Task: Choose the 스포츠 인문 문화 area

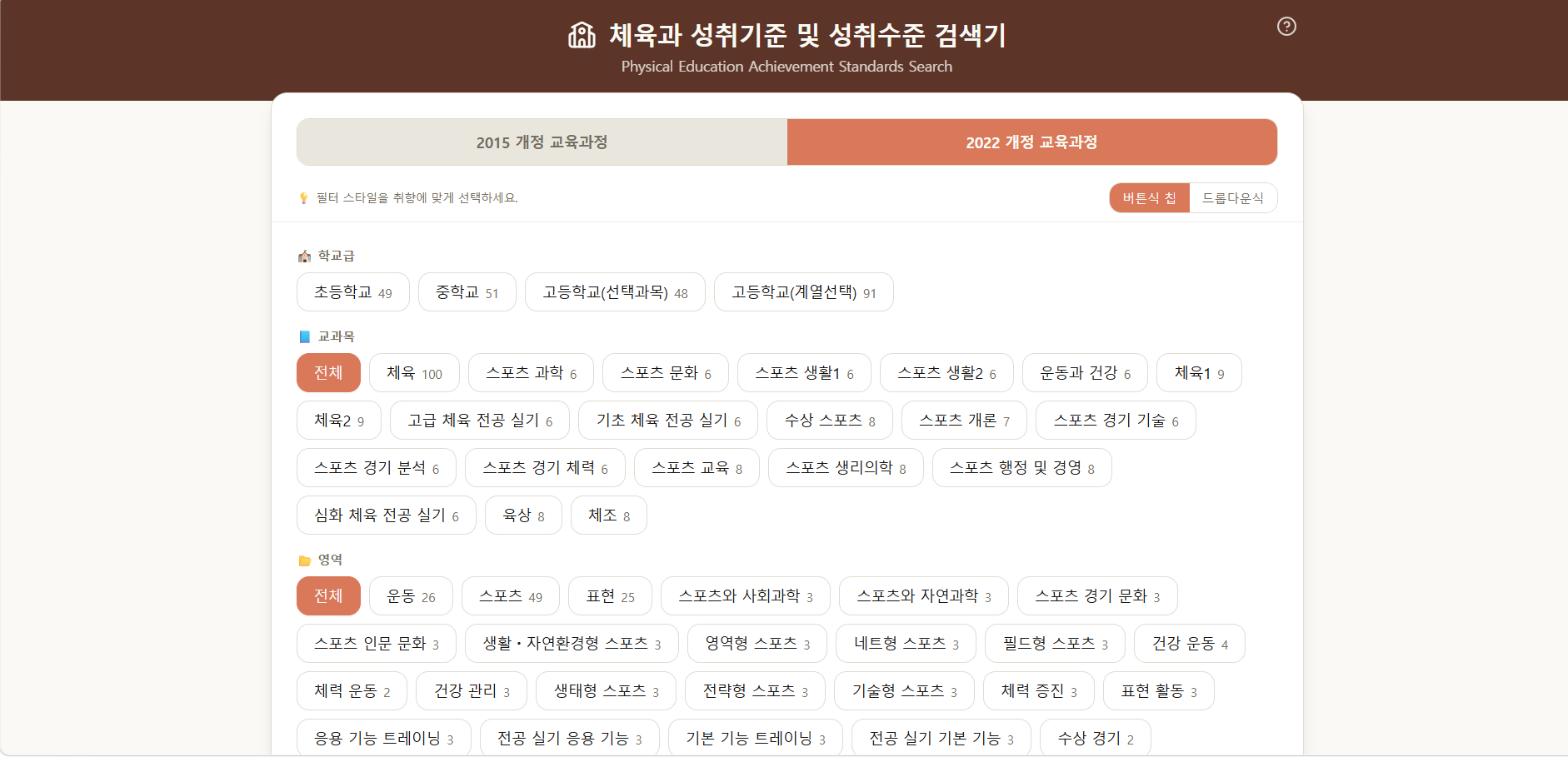Action: click(x=377, y=644)
